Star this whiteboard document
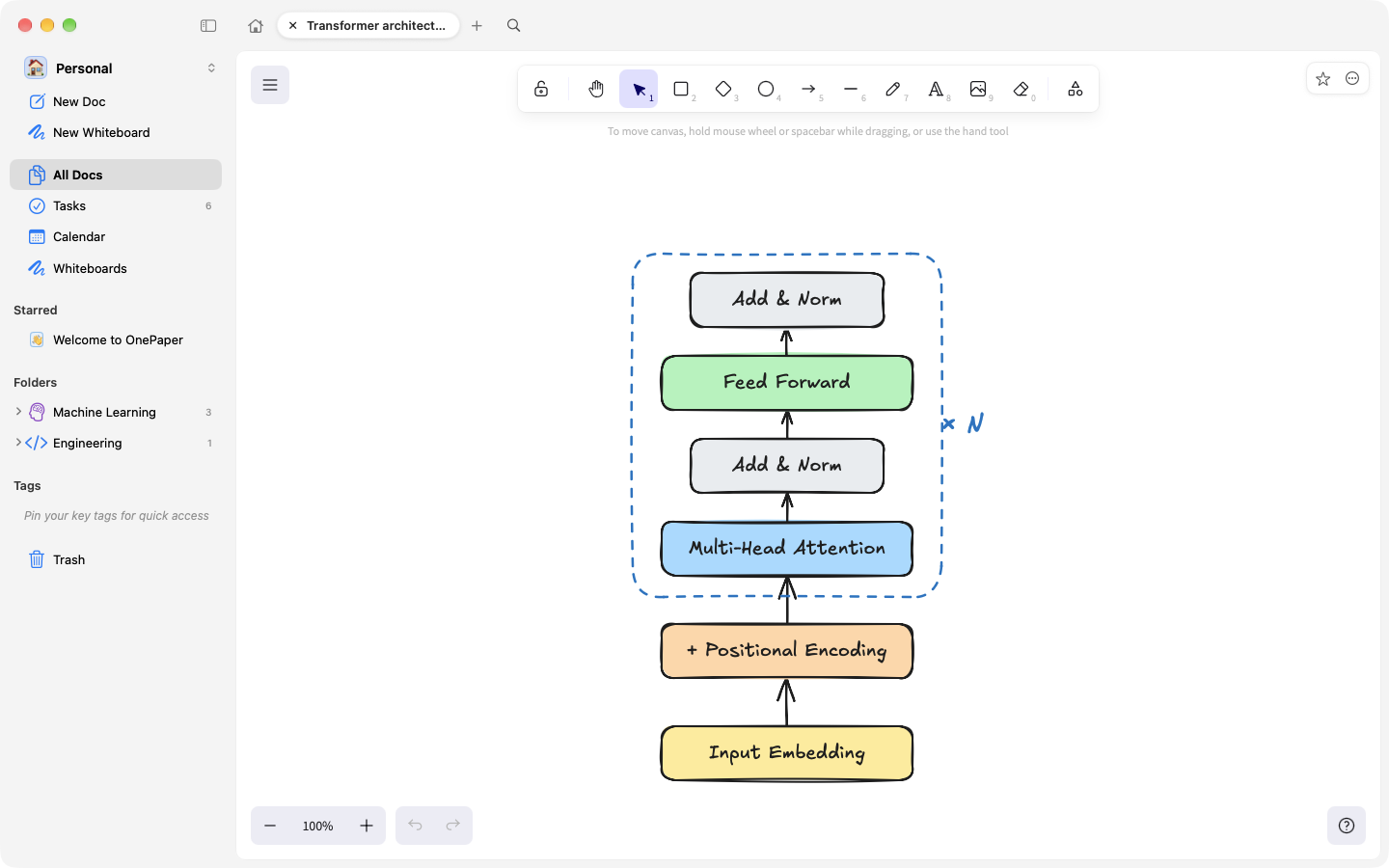This screenshot has height=868, width=1389. (1323, 79)
